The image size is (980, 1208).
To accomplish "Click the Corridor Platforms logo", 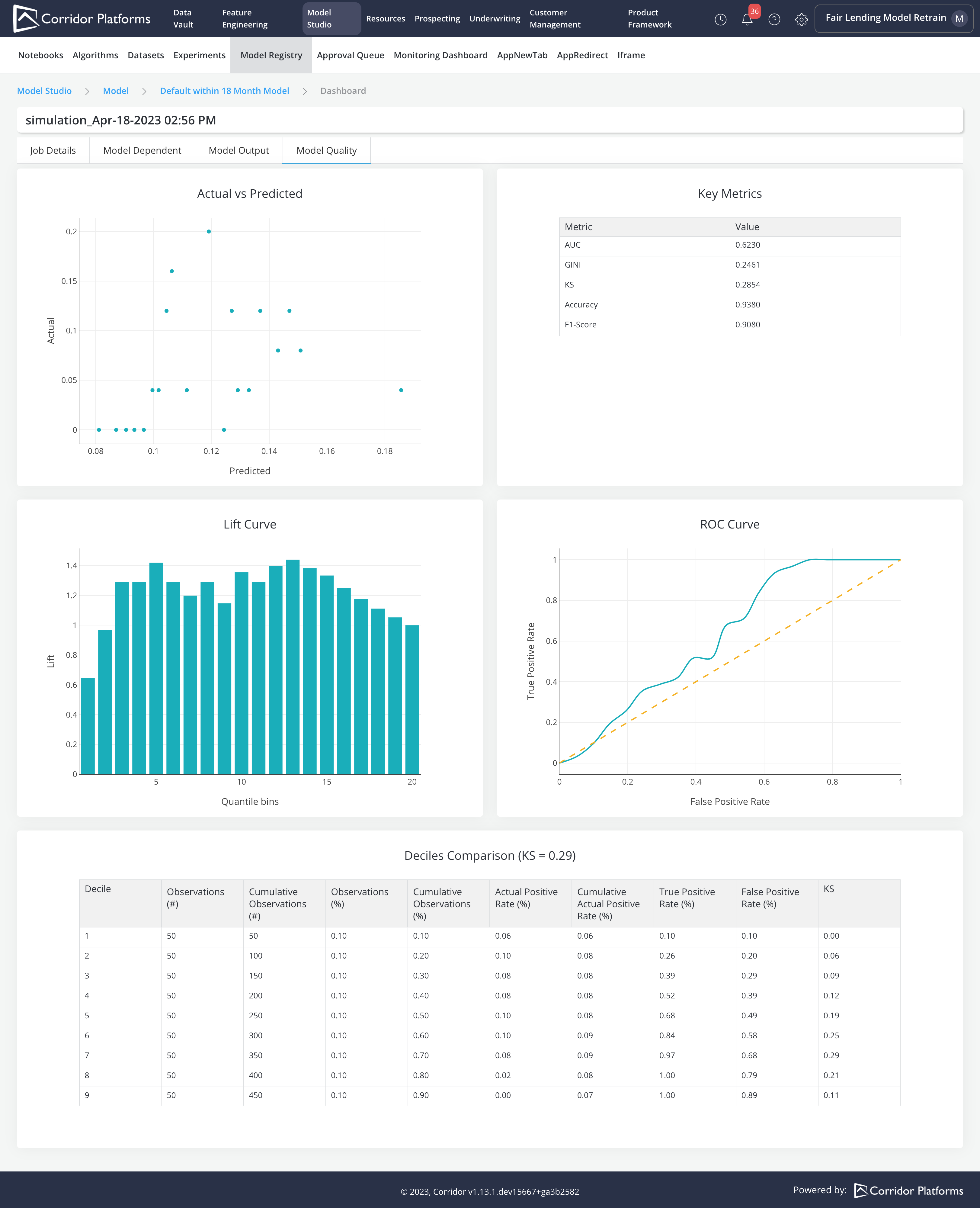I will click(x=82, y=19).
